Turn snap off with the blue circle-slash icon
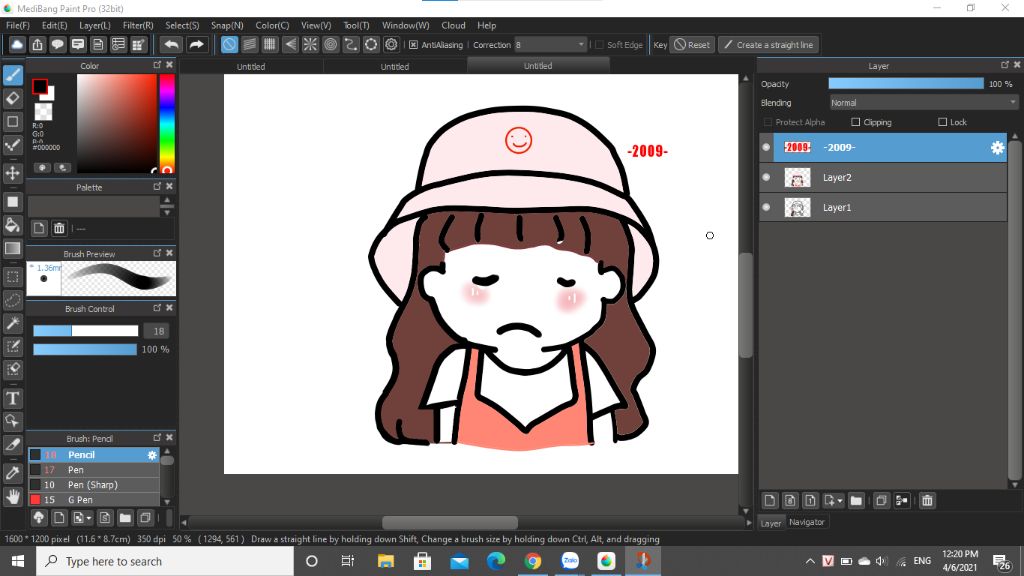Viewport: 1024px width, 576px height. coord(229,44)
